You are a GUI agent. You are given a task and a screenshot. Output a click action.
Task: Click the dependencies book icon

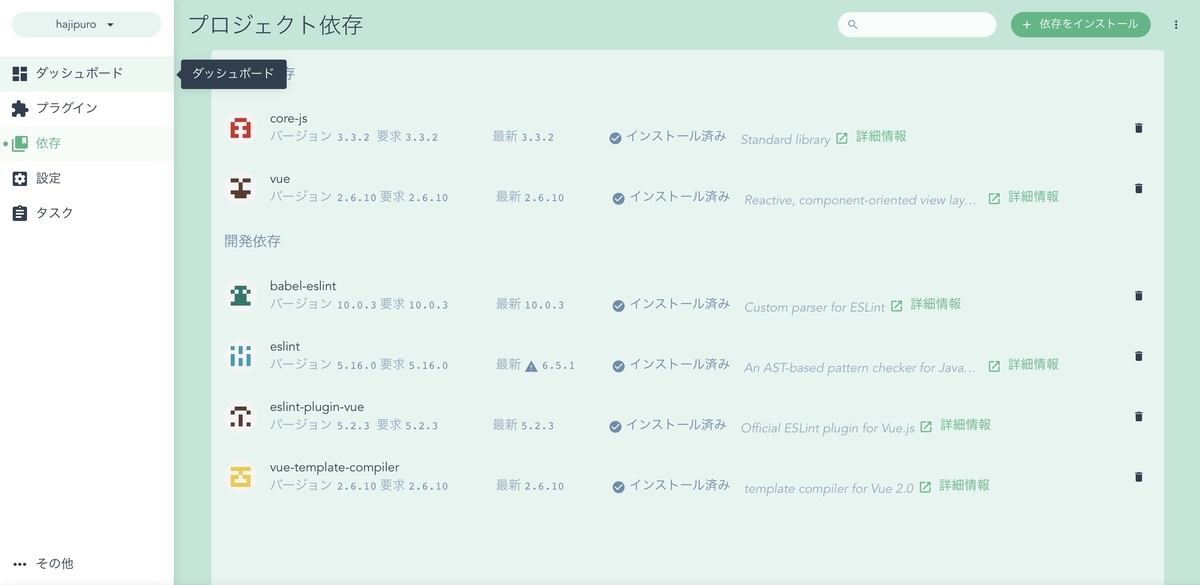[20, 143]
